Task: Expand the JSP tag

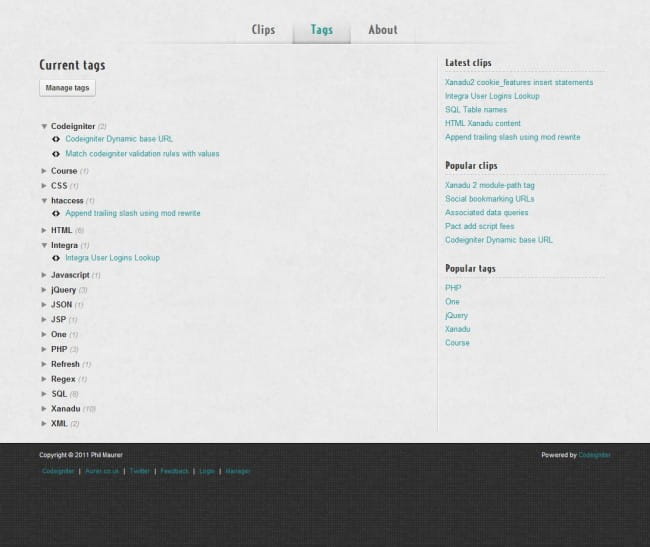Action: point(44,319)
